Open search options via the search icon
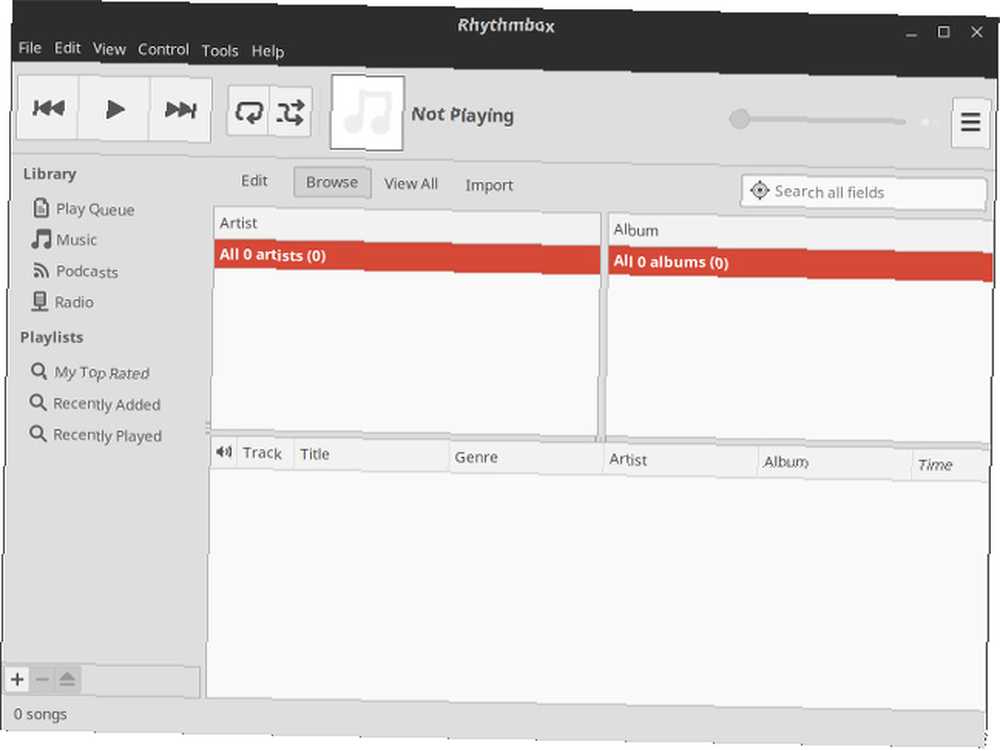Screen dimensions: 1000x750 tap(760, 190)
